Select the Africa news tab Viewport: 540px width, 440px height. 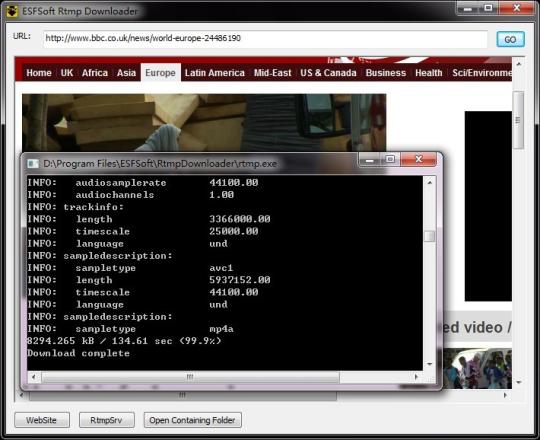95,73
